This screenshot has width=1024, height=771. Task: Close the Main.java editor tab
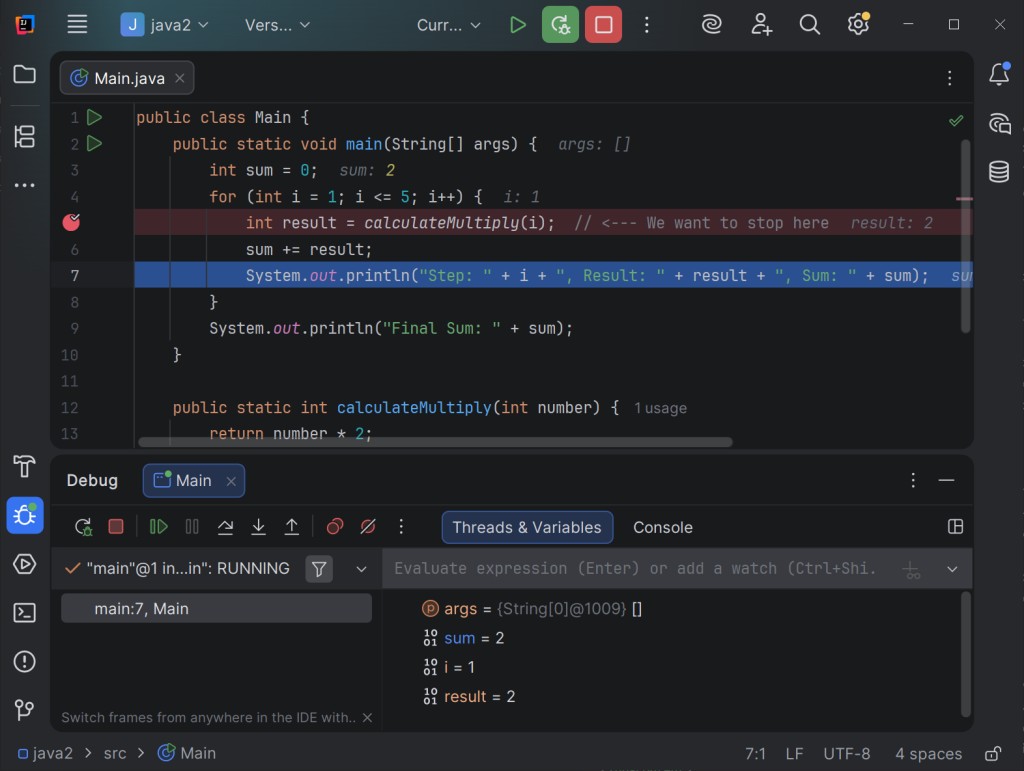point(180,78)
